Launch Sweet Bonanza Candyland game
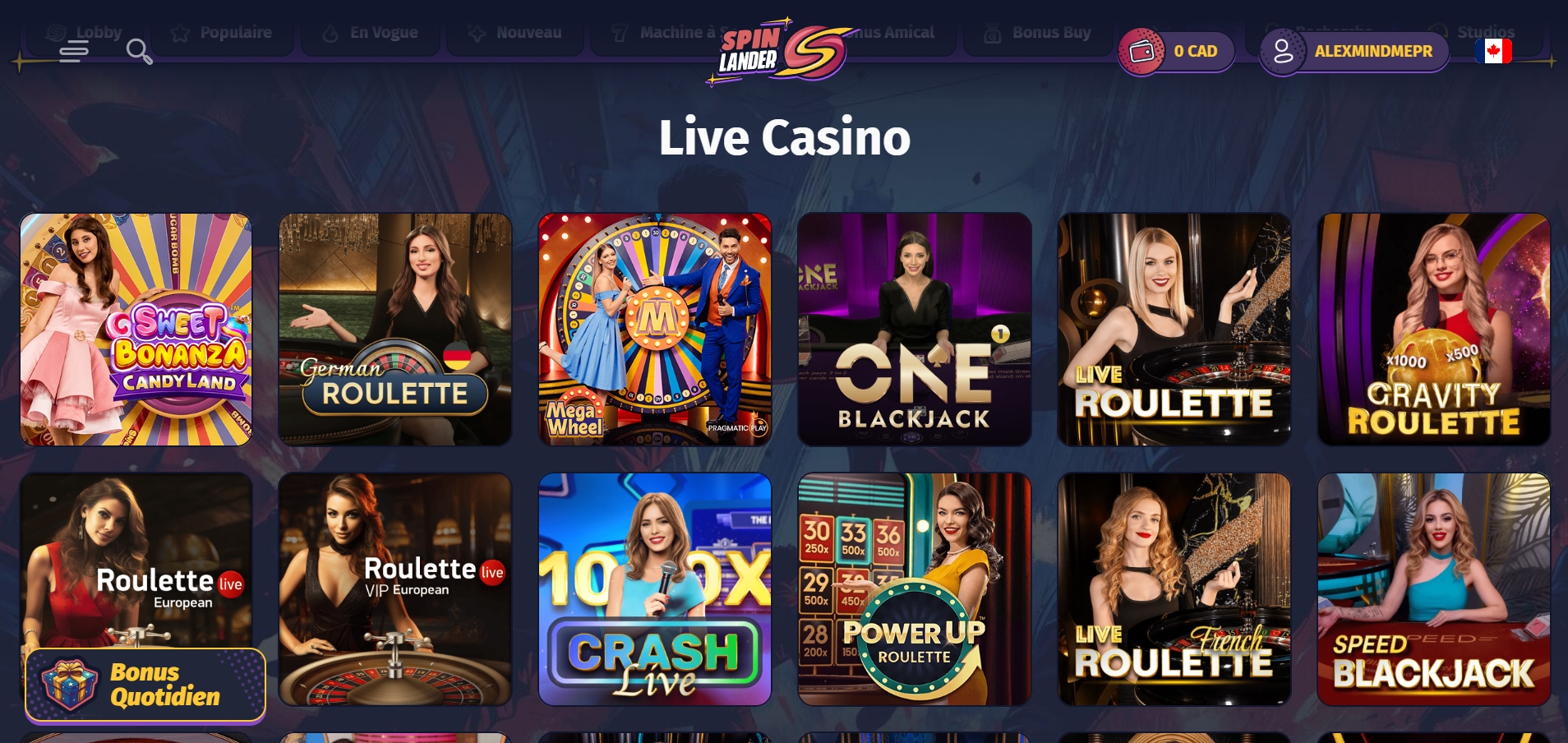 click(136, 330)
